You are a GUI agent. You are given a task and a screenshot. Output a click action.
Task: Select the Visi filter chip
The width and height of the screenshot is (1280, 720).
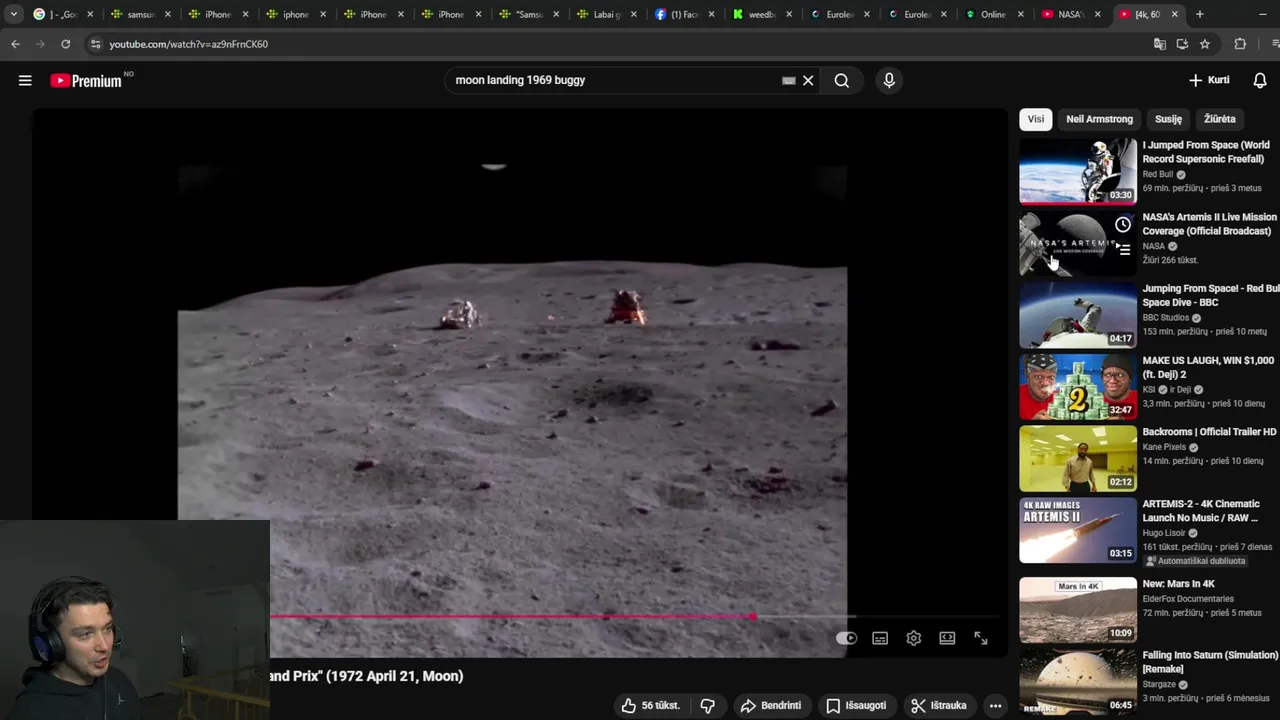coord(1036,119)
